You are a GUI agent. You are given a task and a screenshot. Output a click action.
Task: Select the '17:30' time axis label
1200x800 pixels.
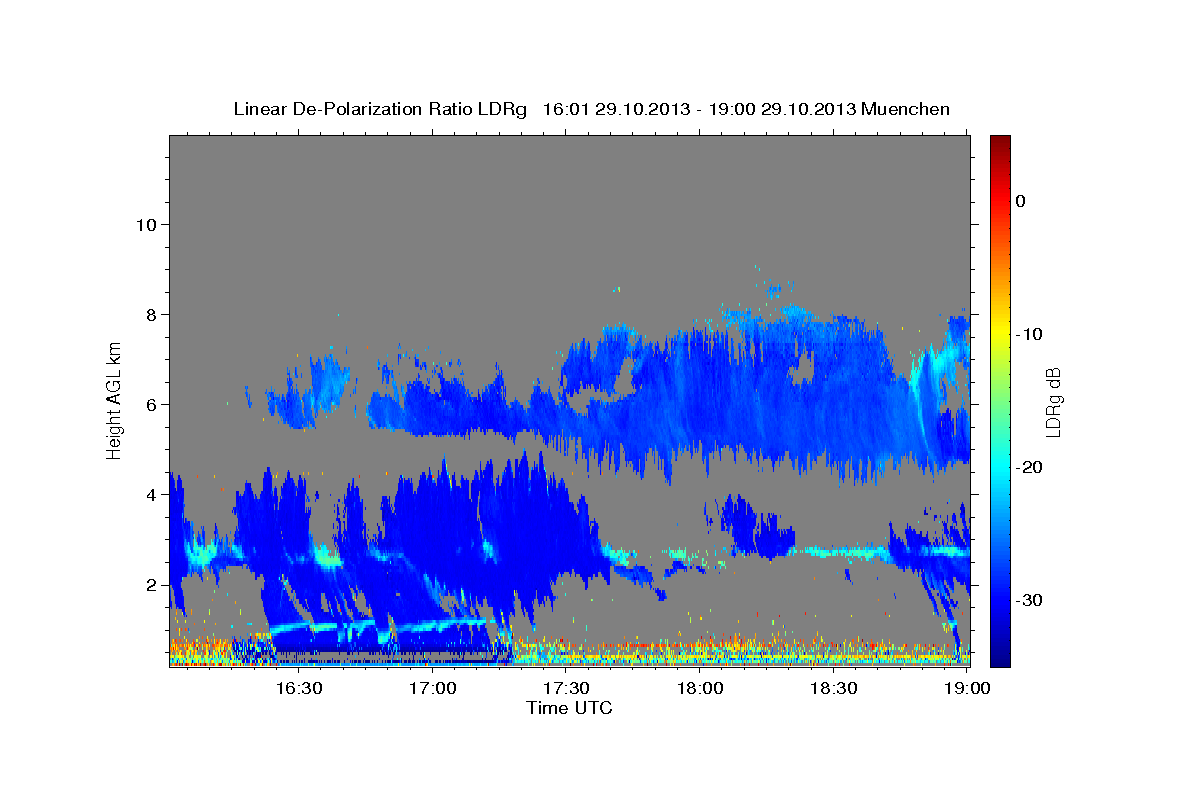(x=566, y=688)
